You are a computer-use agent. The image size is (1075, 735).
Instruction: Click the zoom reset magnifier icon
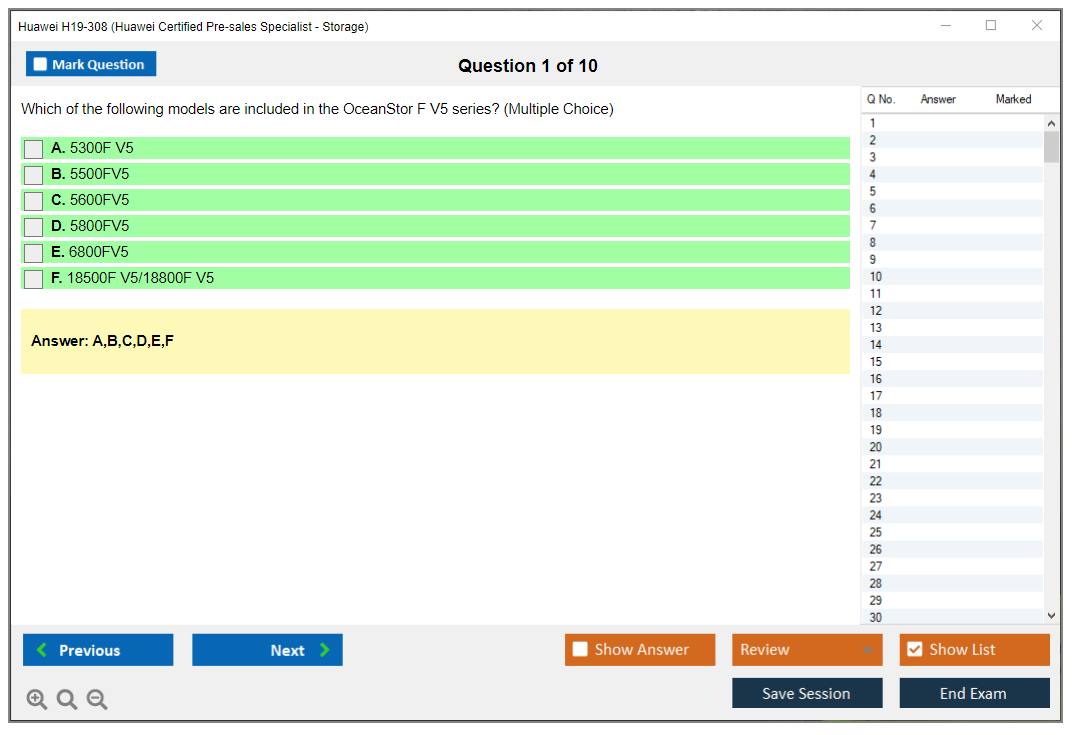[67, 700]
